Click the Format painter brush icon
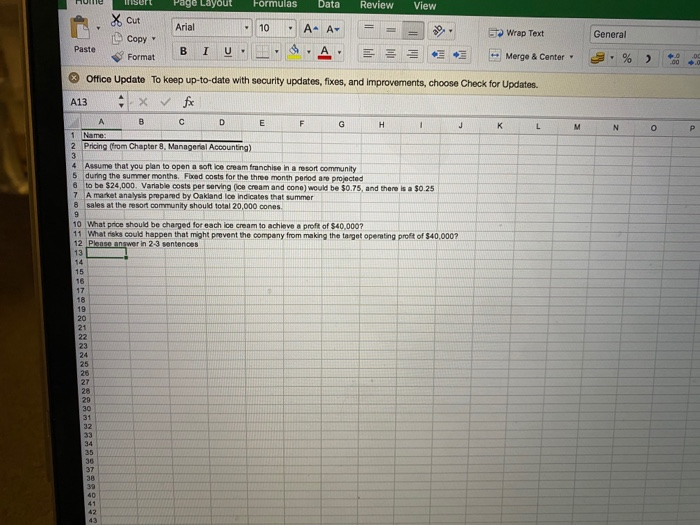Viewport: 700px width, 525px height. point(117,57)
